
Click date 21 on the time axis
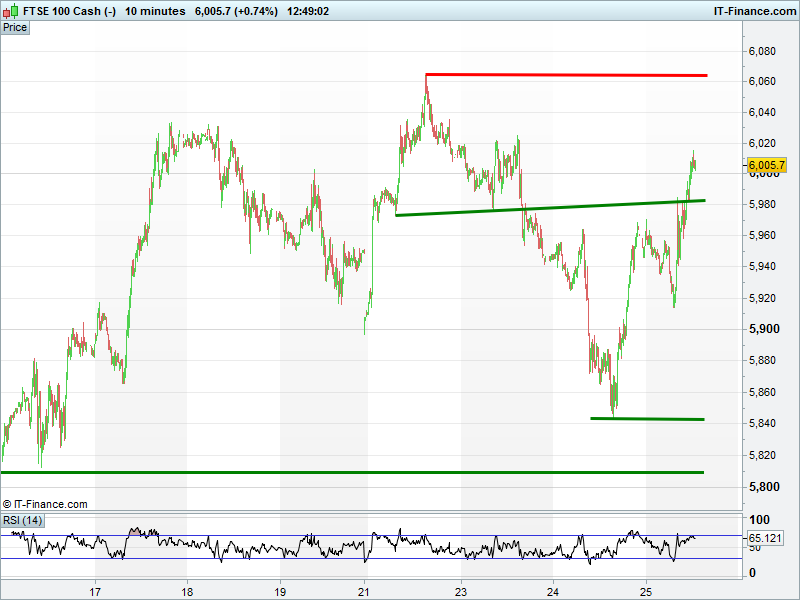[365, 590]
